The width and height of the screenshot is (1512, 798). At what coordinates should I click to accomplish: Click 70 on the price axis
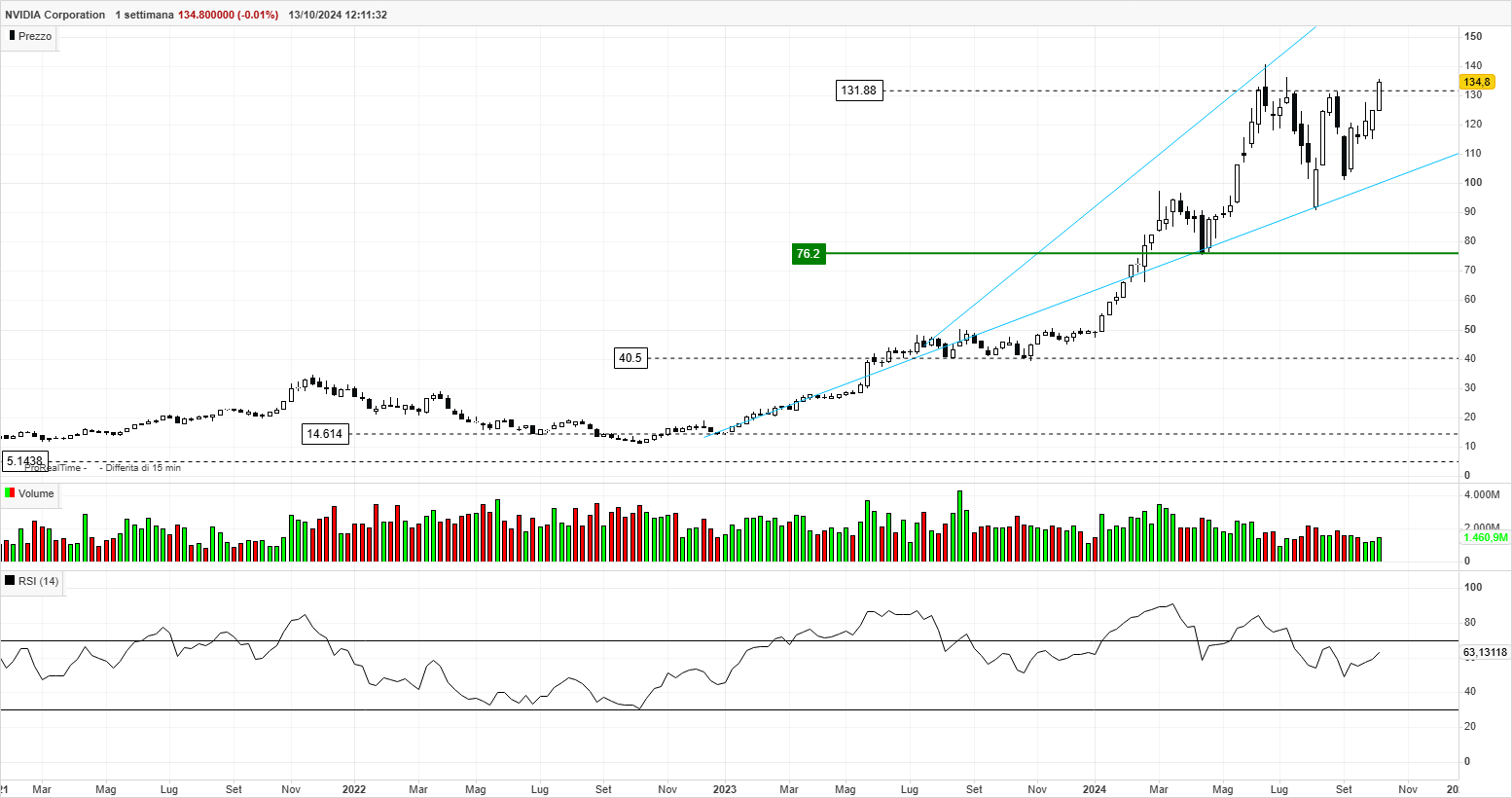click(1470, 270)
